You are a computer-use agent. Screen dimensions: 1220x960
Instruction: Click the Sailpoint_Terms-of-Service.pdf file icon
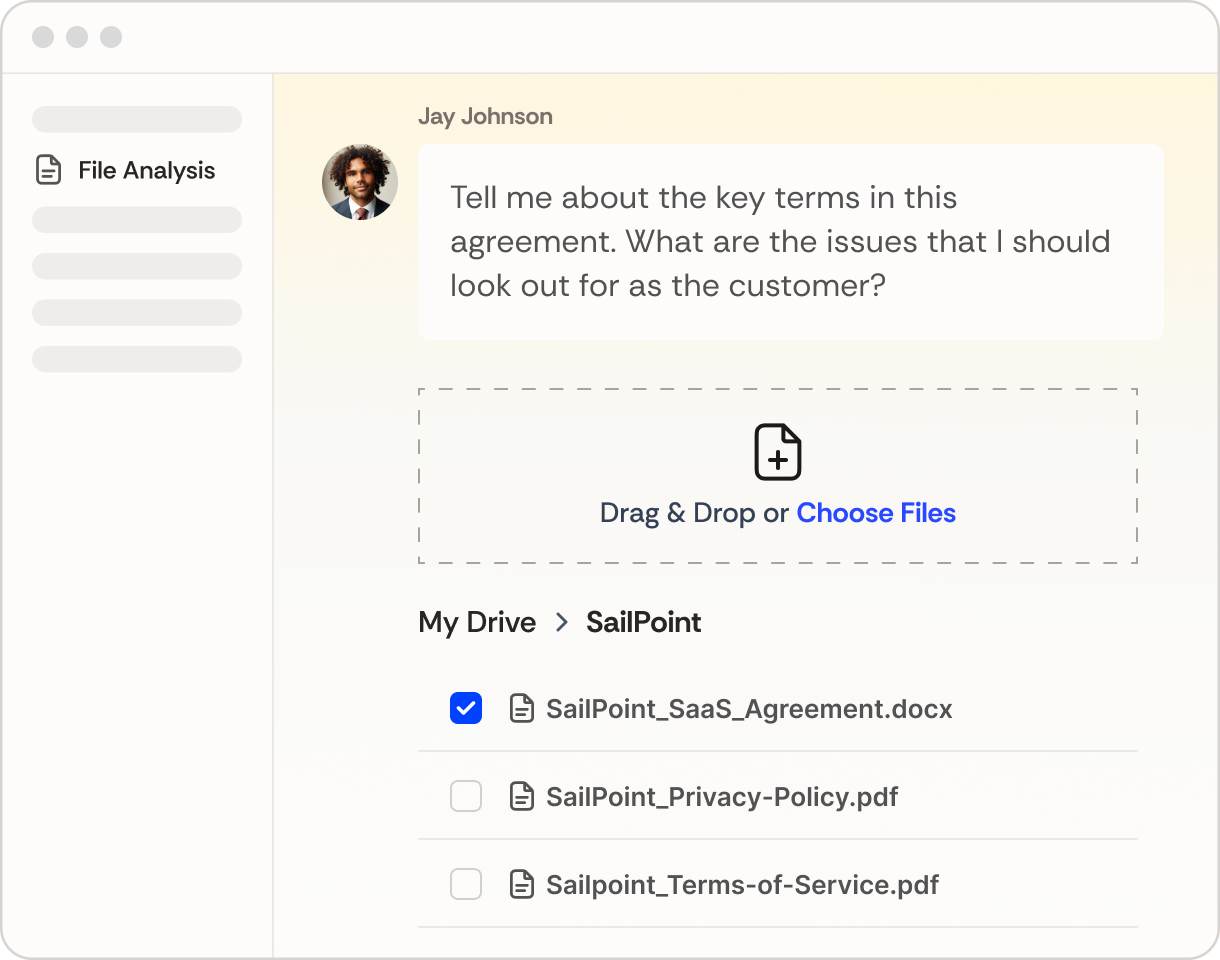pyautogui.click(x=521, y=885)
